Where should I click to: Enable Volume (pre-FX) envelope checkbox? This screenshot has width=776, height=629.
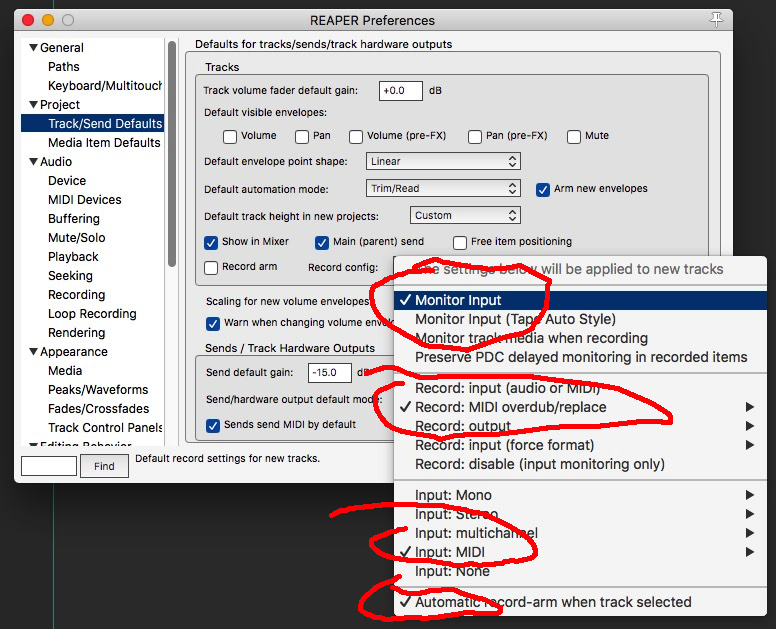pos(356,137)
